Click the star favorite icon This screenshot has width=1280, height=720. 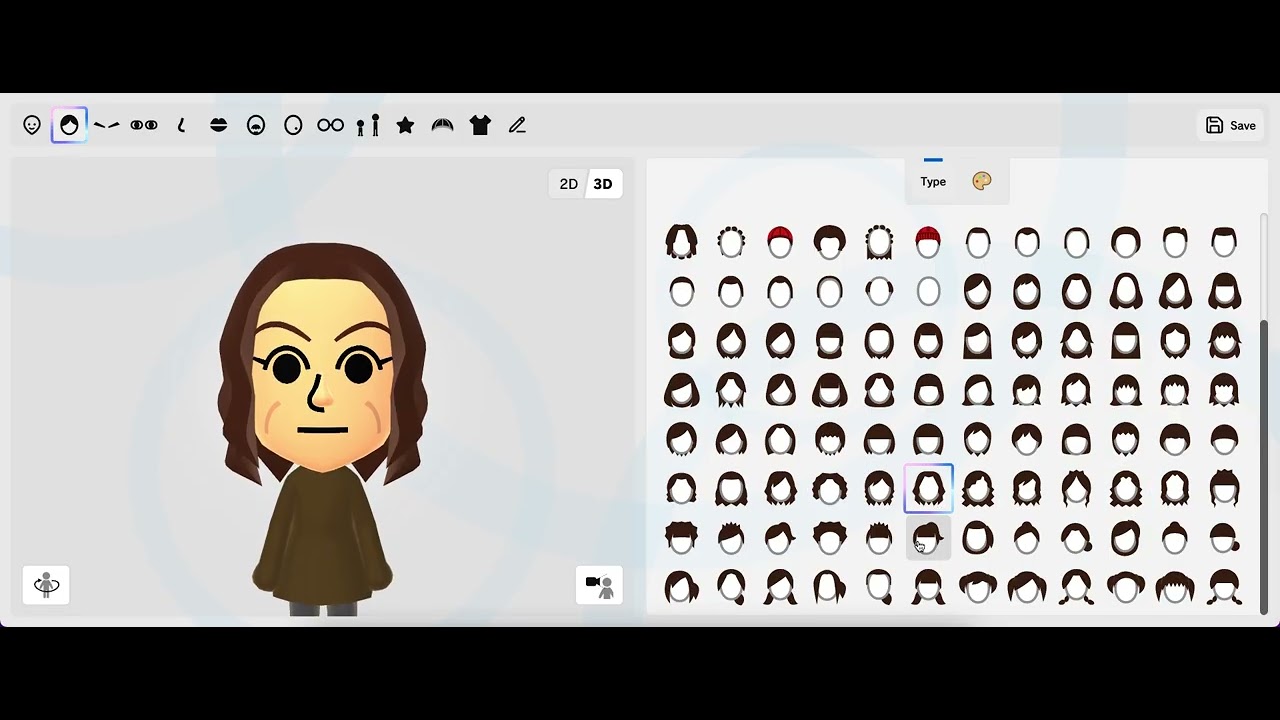405,125
